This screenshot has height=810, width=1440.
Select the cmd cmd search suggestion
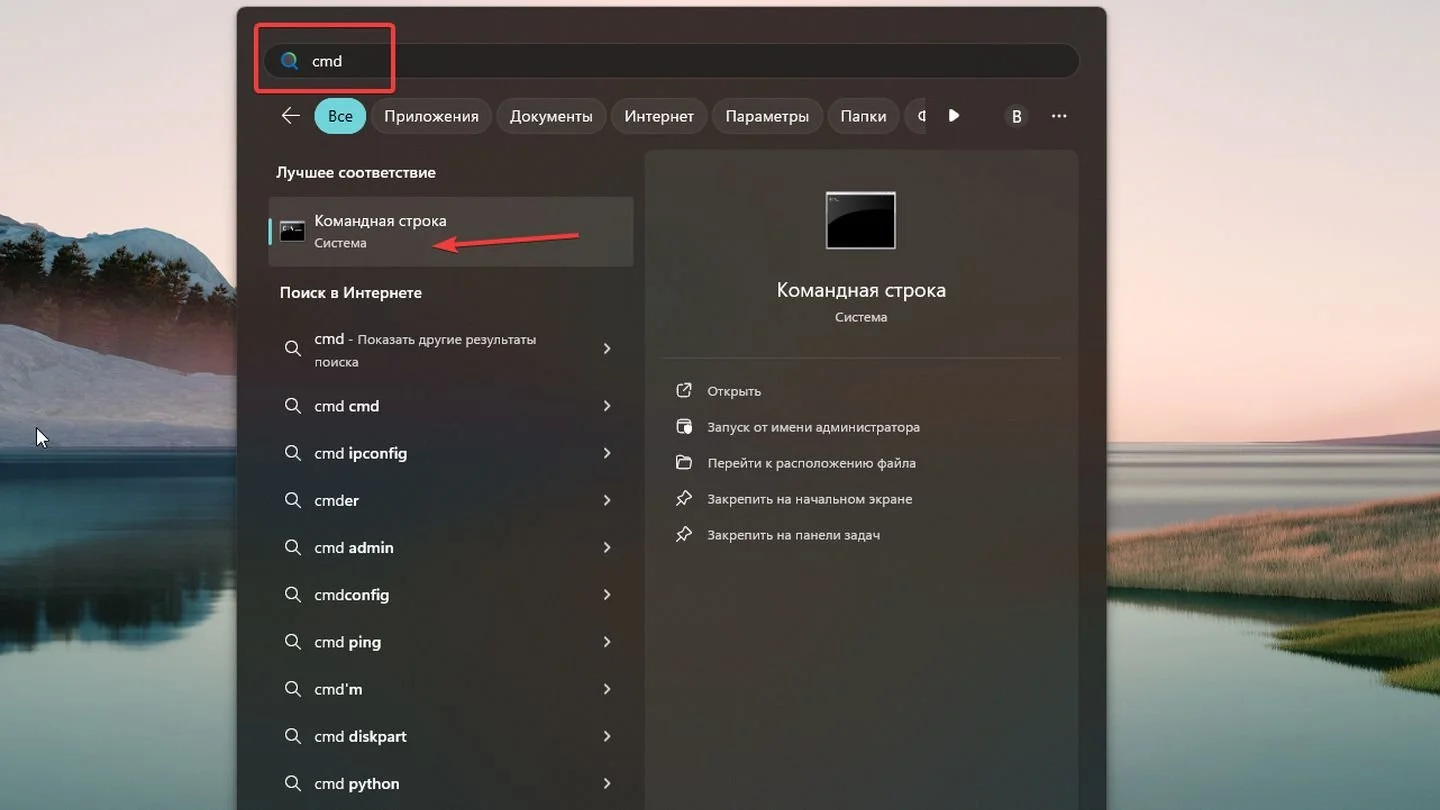[x=451, y=406]
